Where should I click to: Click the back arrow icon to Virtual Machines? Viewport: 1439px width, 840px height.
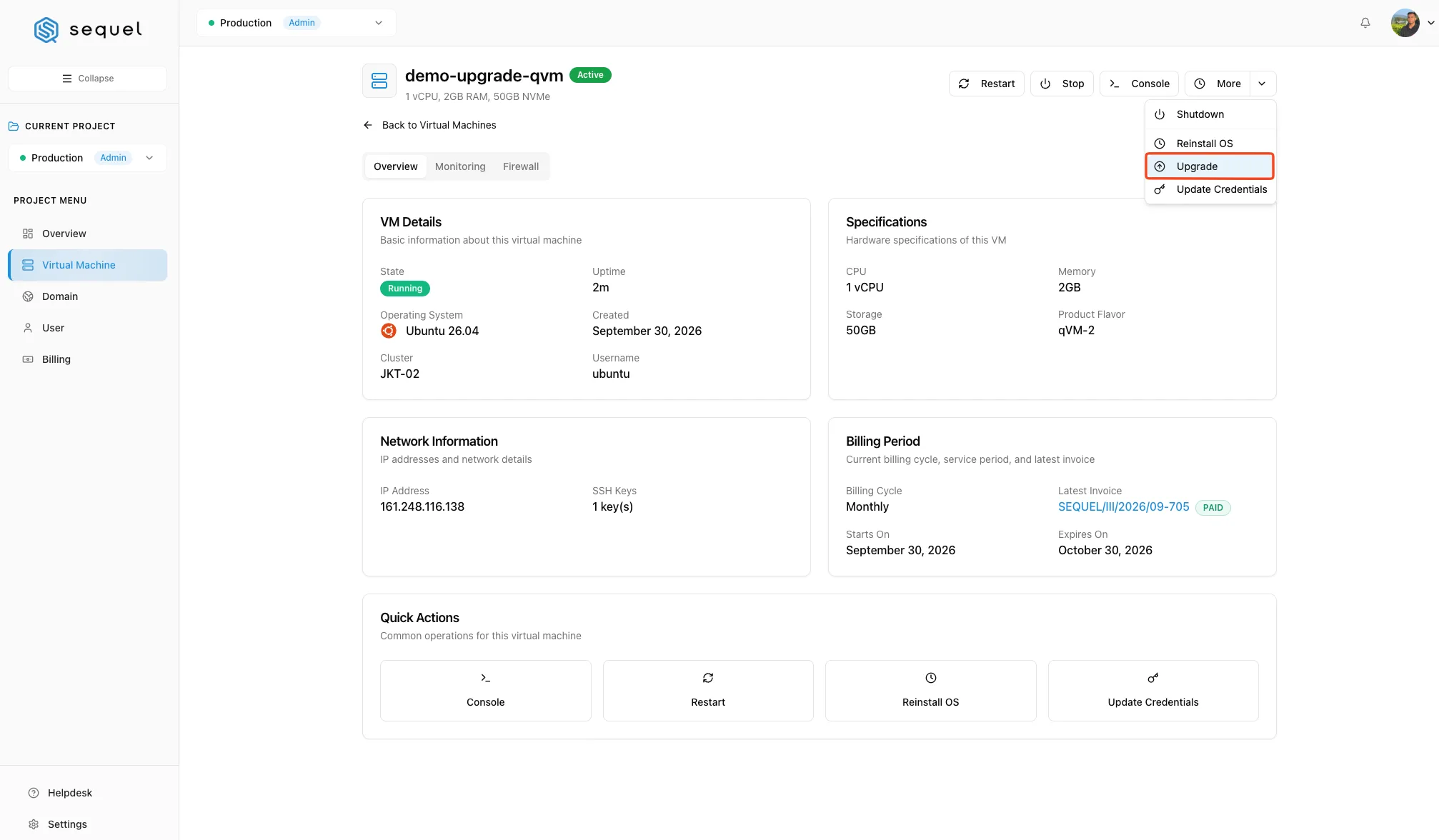point(368,125)
